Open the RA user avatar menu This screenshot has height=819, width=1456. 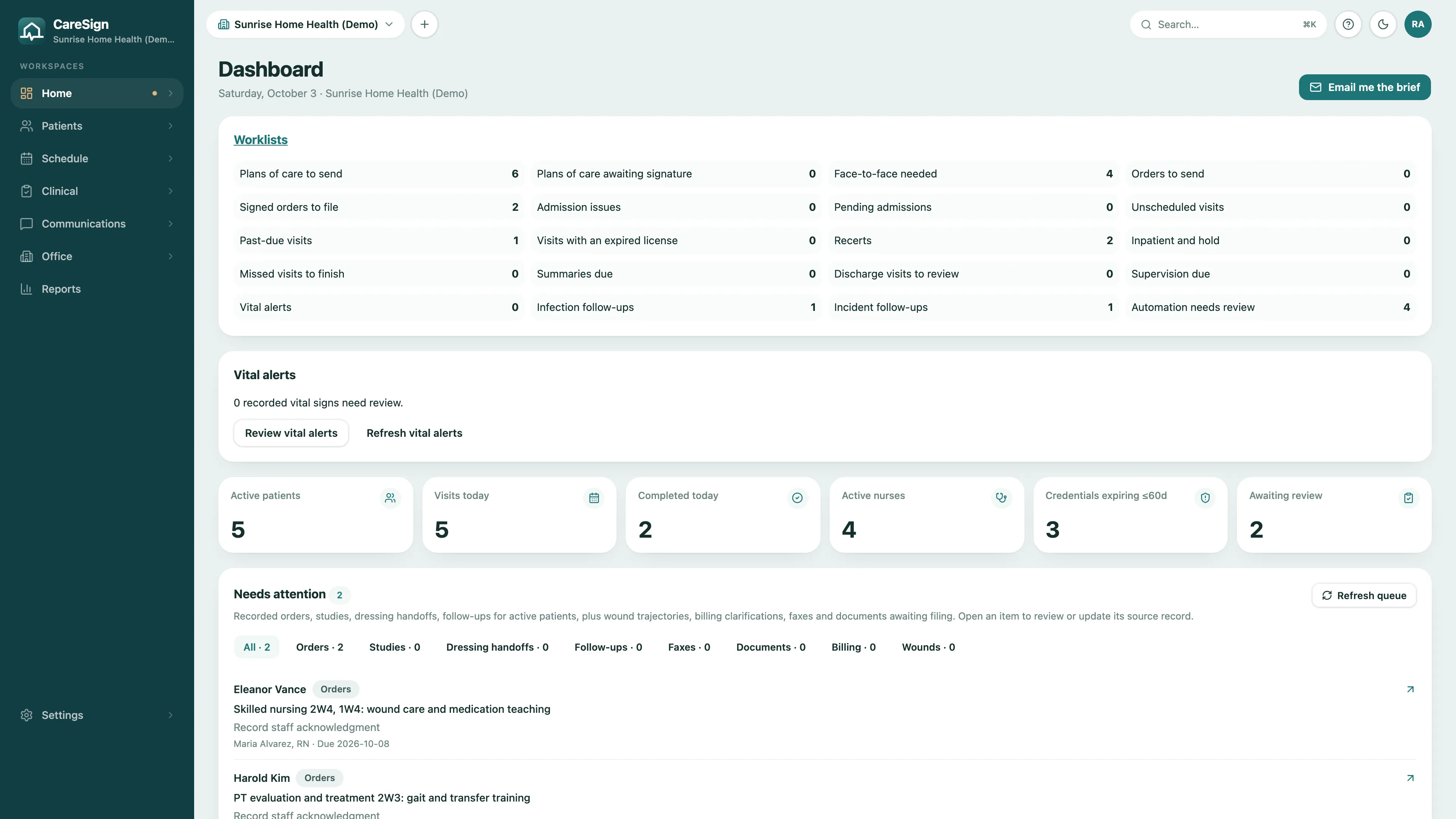click(1418, 24)
